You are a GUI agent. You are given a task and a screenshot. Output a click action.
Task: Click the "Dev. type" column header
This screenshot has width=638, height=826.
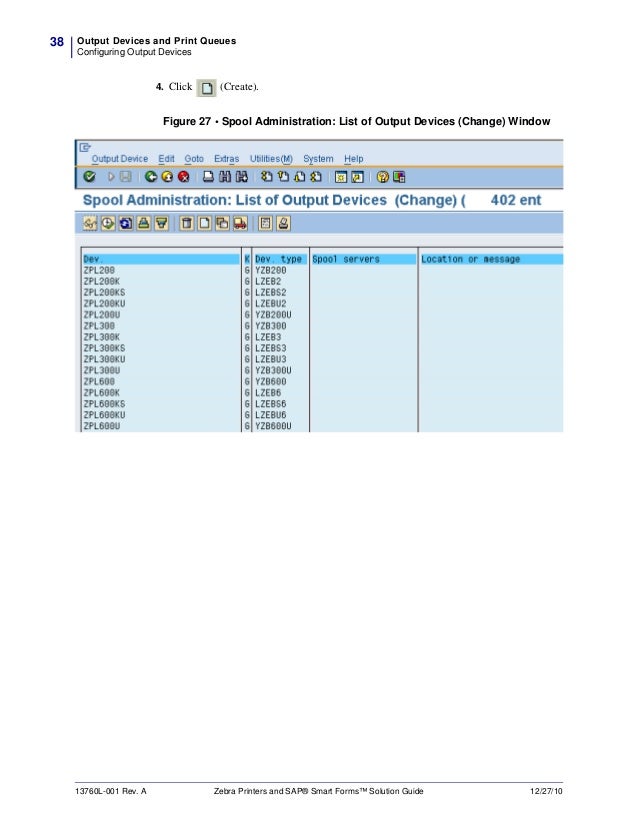click(x=279, y=259)
